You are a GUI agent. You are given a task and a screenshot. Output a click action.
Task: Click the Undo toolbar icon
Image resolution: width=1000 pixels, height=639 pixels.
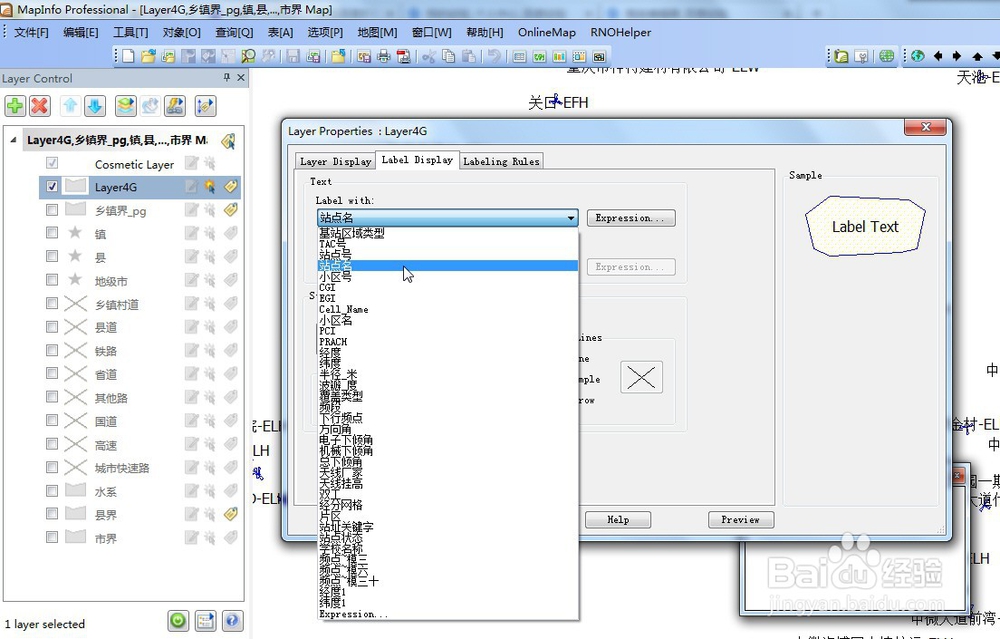coord(494,56)
